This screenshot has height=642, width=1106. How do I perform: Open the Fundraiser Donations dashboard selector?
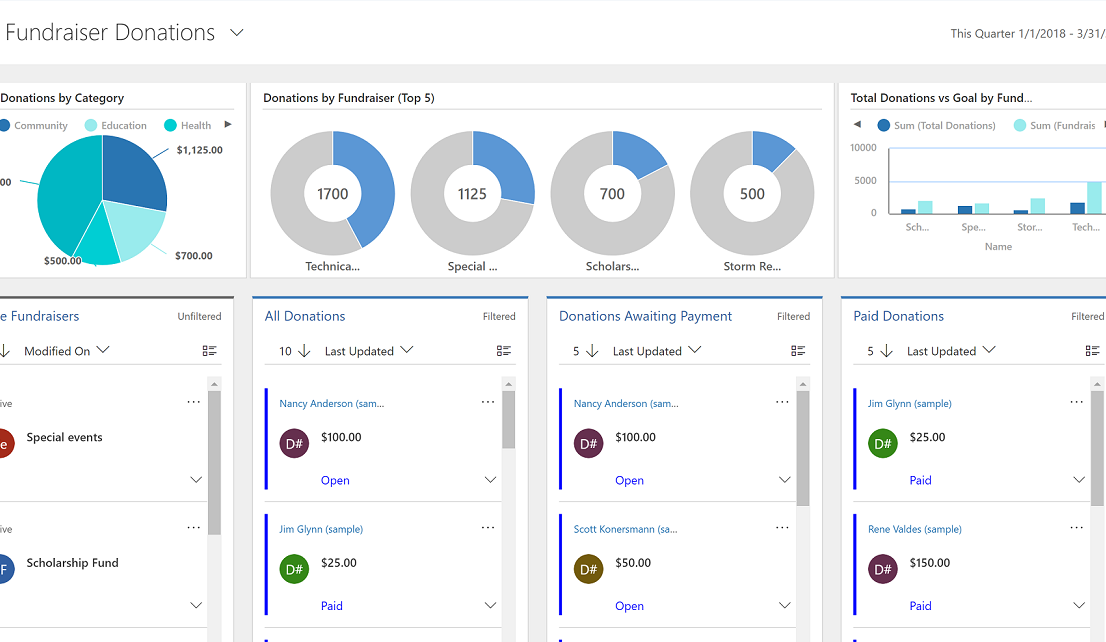(x=237, y=32)
